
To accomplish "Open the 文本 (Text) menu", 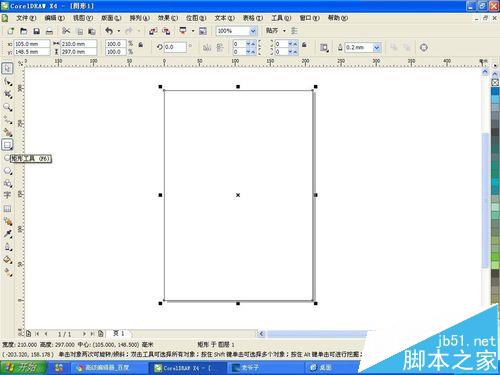I will [x=224, y=18].
